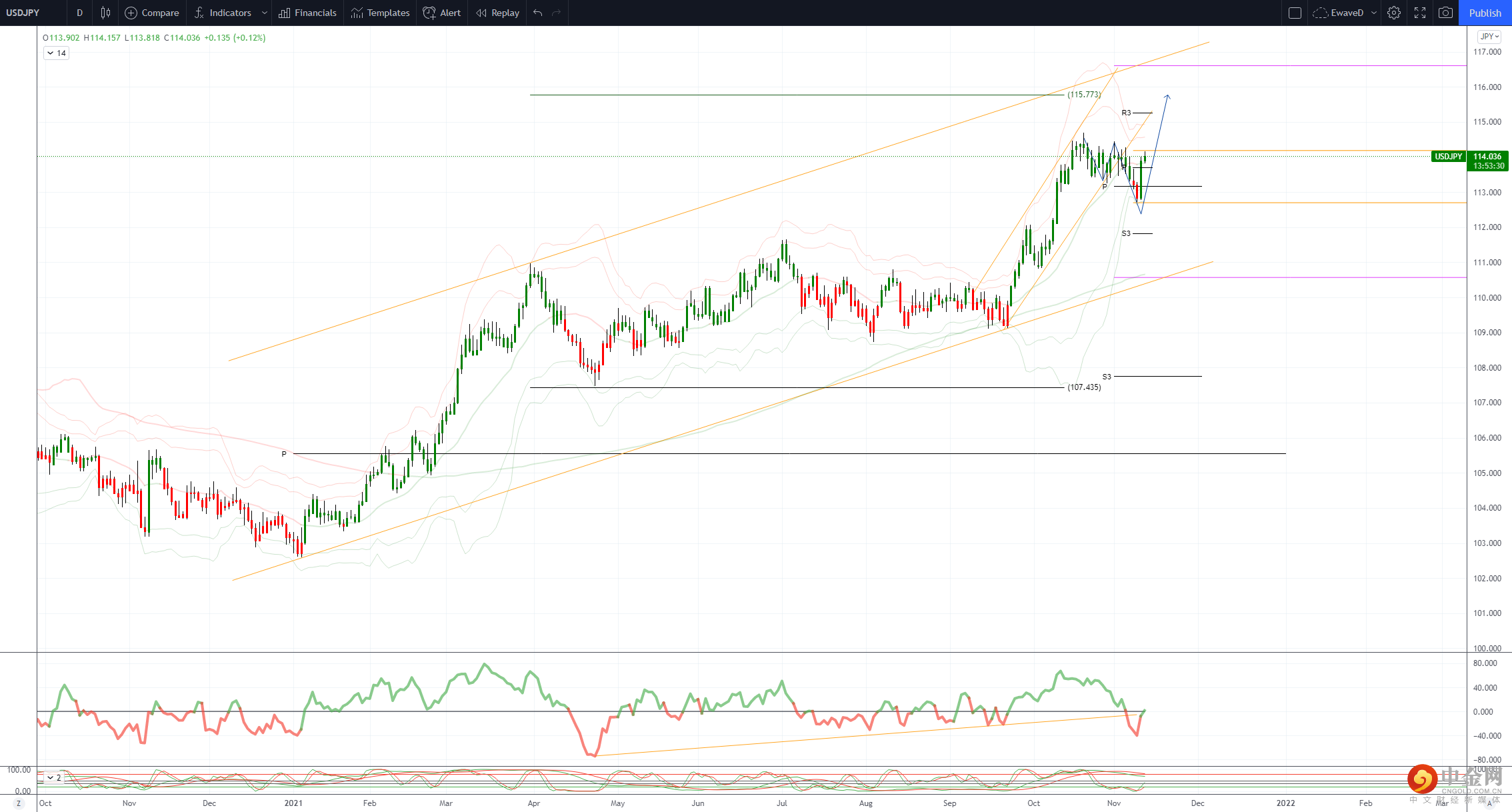Toggle auto scale A button bottom right
Viewport: 1512px width, 812px height.
coord(1489,803)
